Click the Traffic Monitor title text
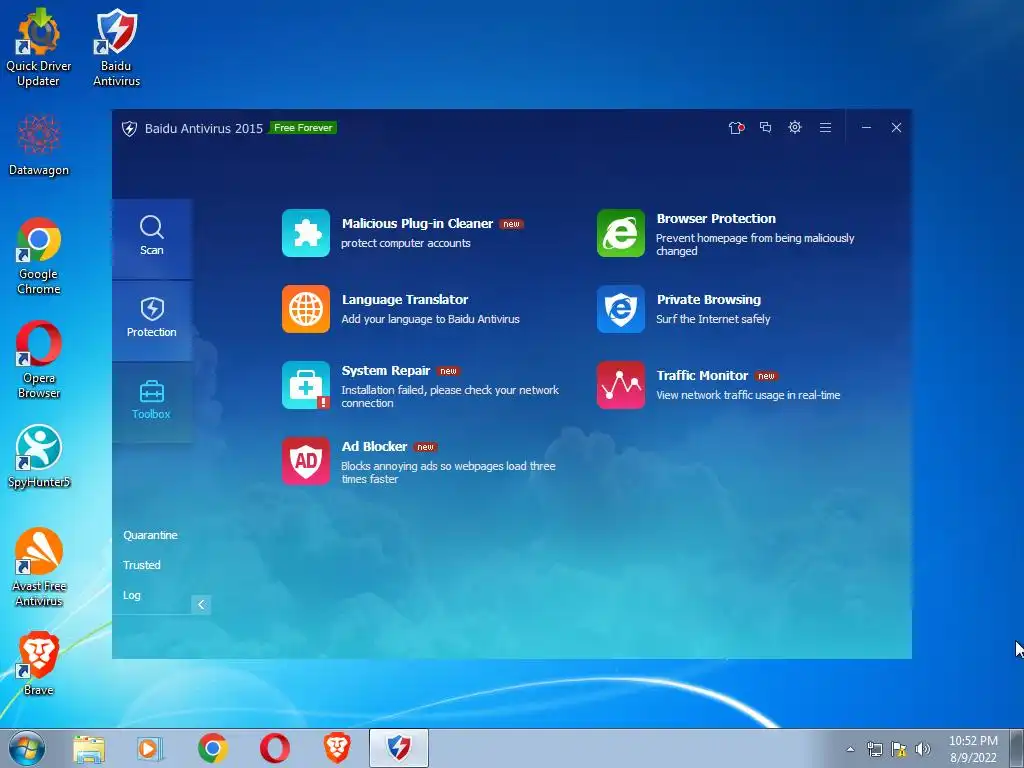The image size is (1024, 768). [x=702, y=376]
